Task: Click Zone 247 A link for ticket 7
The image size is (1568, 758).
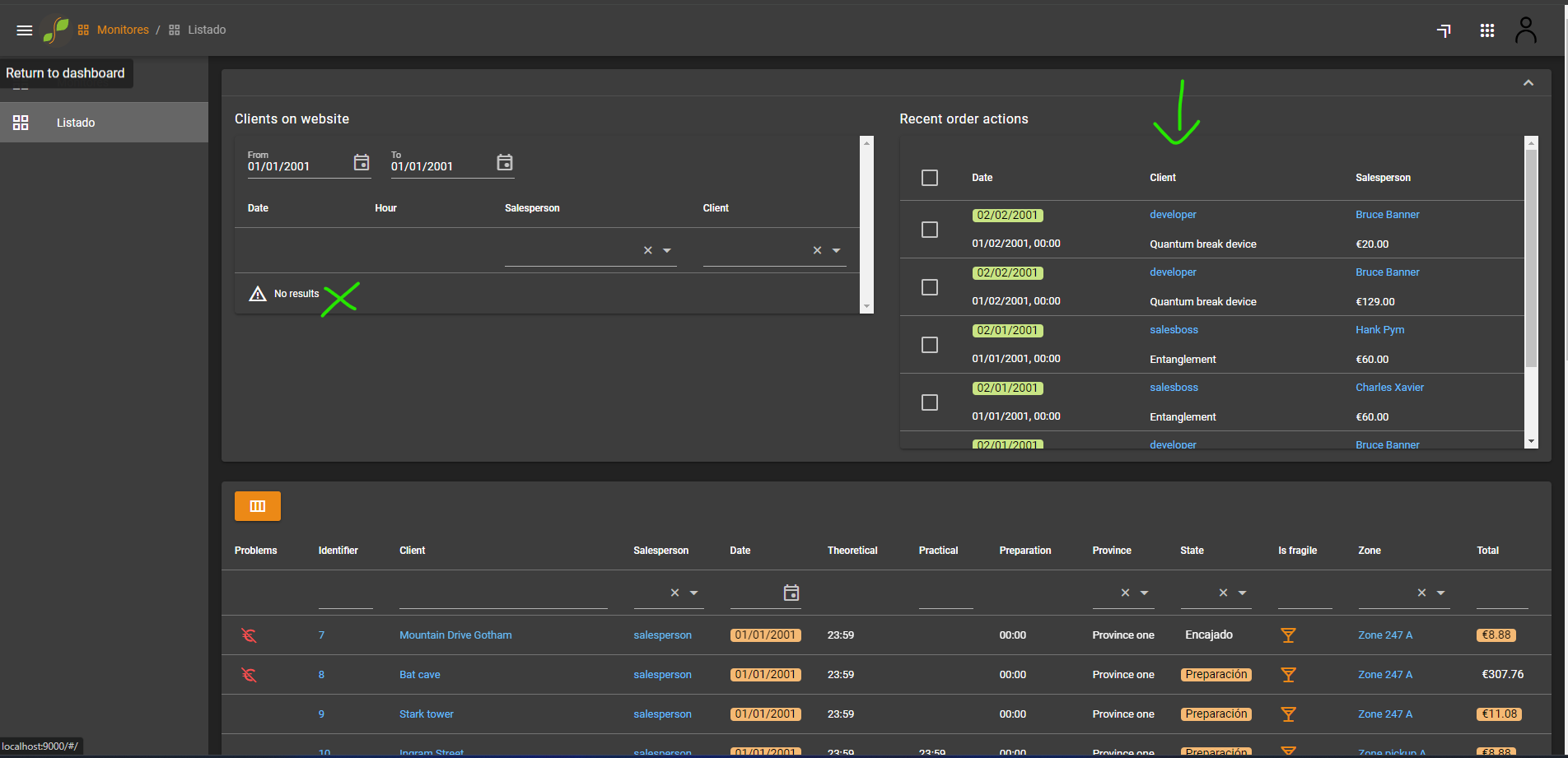Action: pos(1385,635)
